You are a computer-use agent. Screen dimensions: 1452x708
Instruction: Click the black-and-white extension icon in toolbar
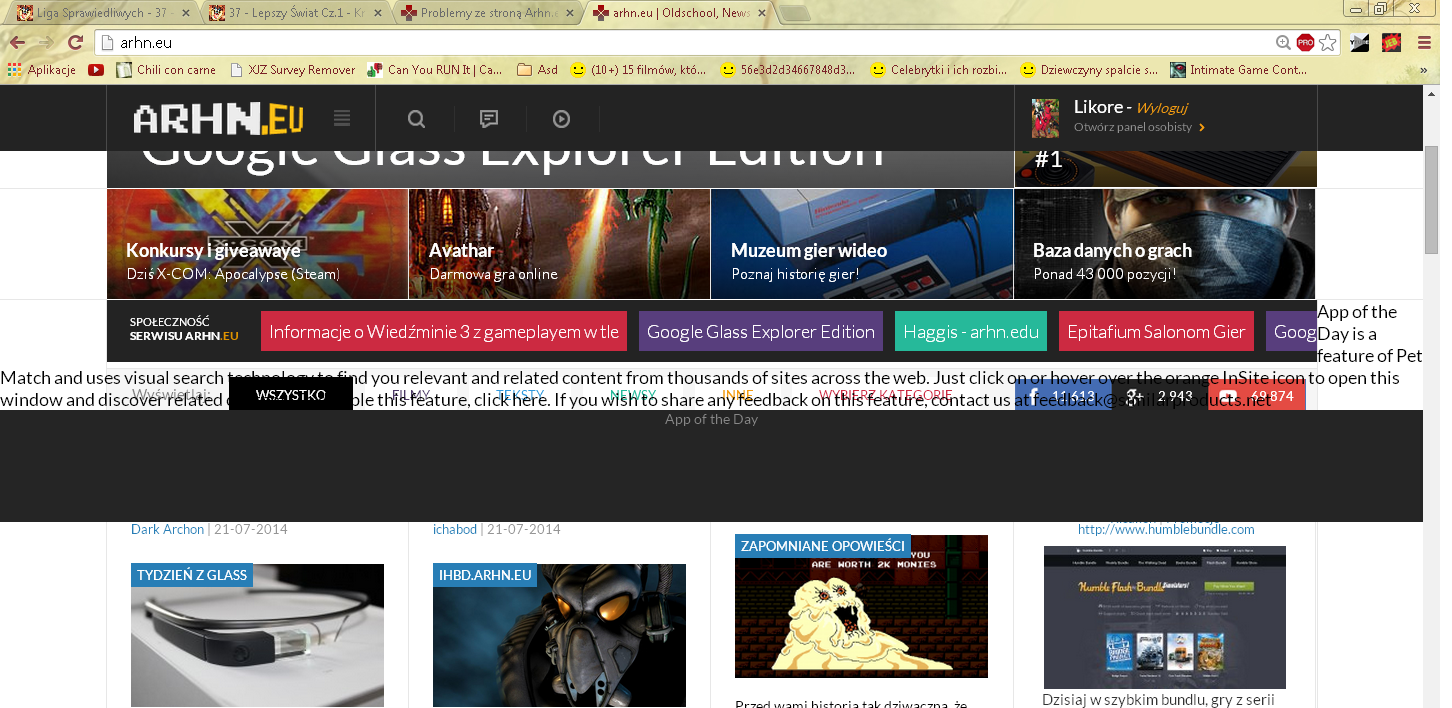(1359, 42)
